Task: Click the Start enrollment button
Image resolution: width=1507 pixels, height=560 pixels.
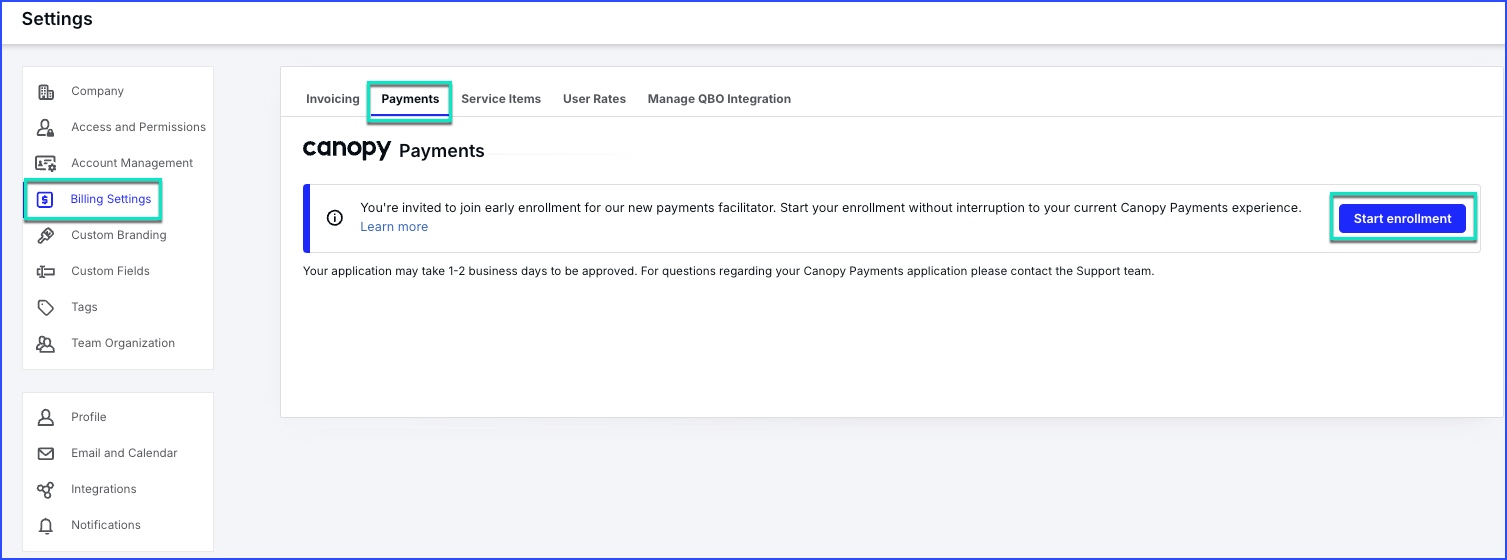Action: point(1402,218)
